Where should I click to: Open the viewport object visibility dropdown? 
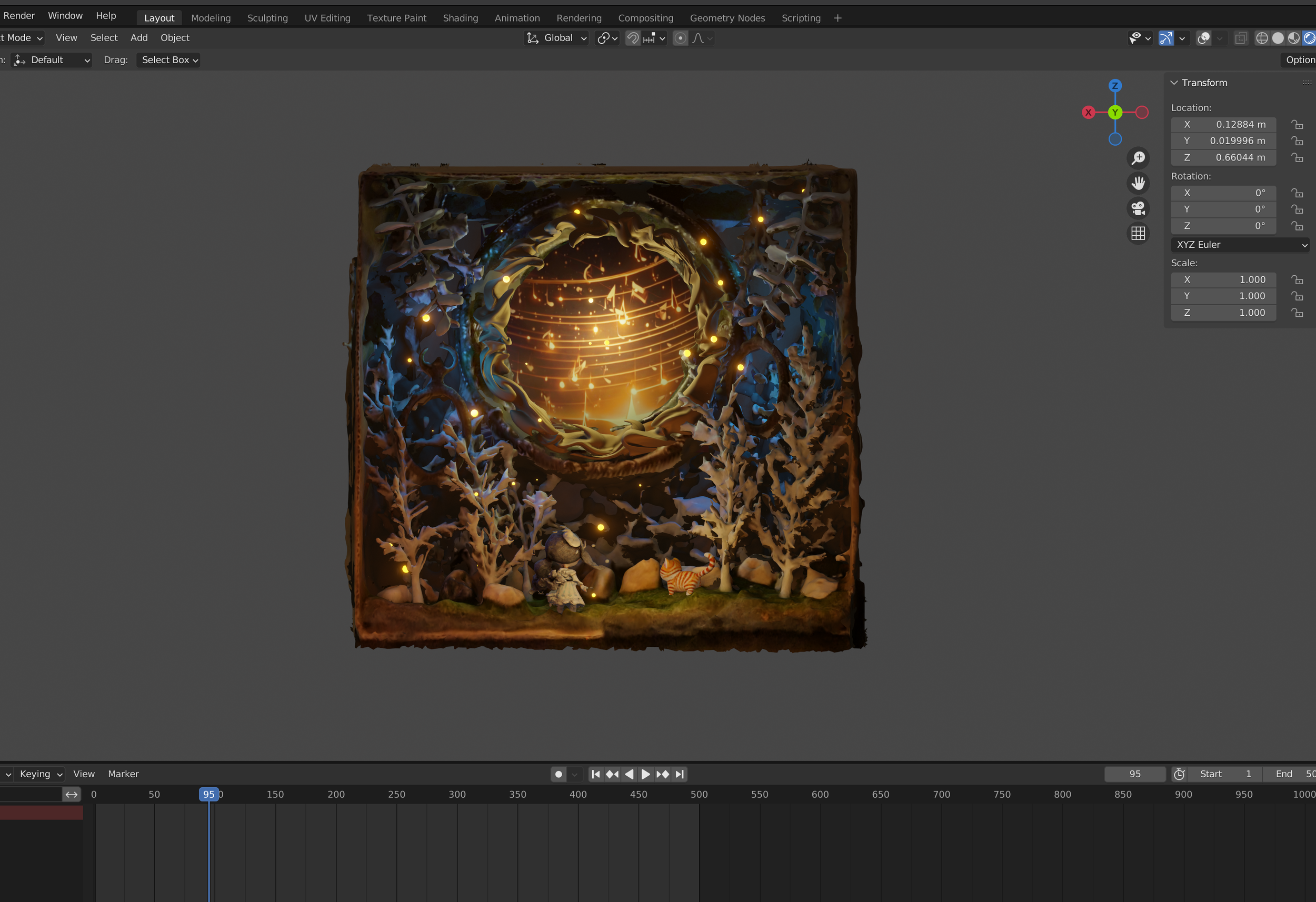(x=1139, y=38)
